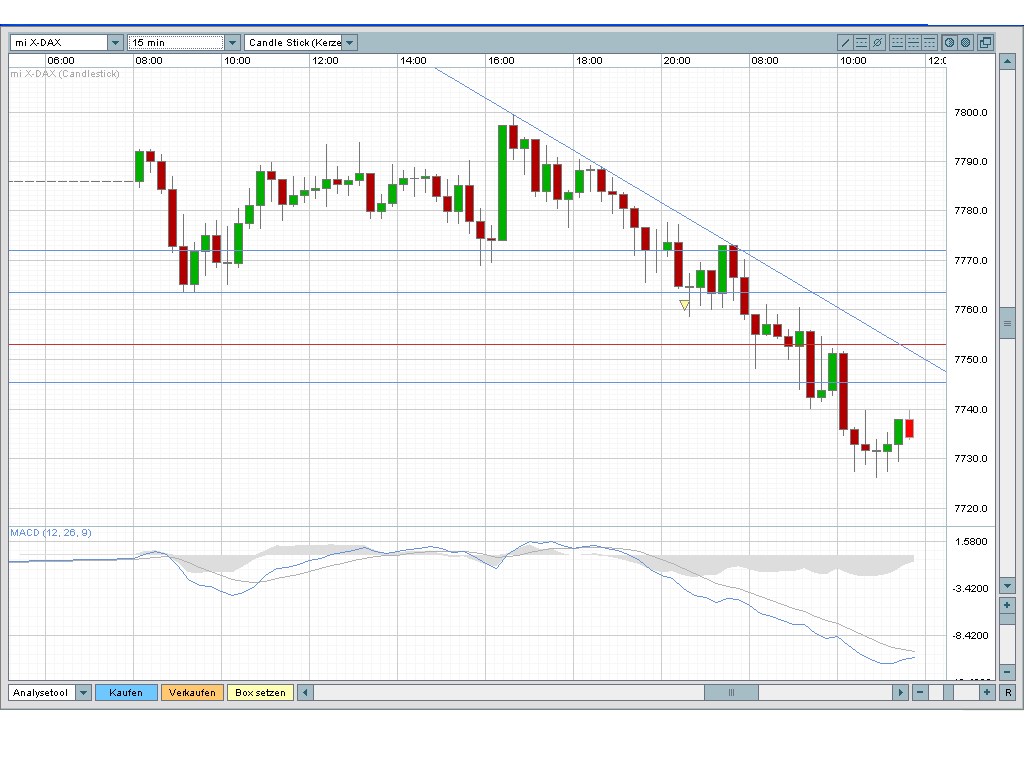
Task: Click the 7800.0 price axis label
Action: (x=971, y=113)
